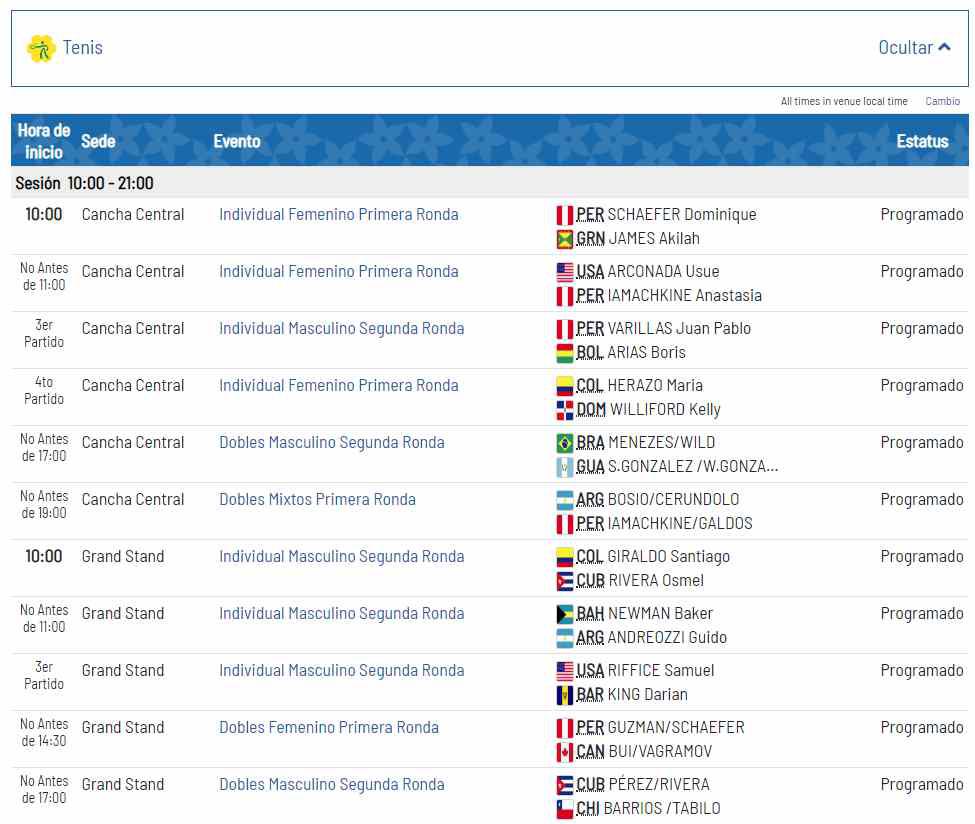Screen dimensions: 975x824
Task: Open the Dobles Mixtos Primera Ronda event
Action: [x=317, y=500]
